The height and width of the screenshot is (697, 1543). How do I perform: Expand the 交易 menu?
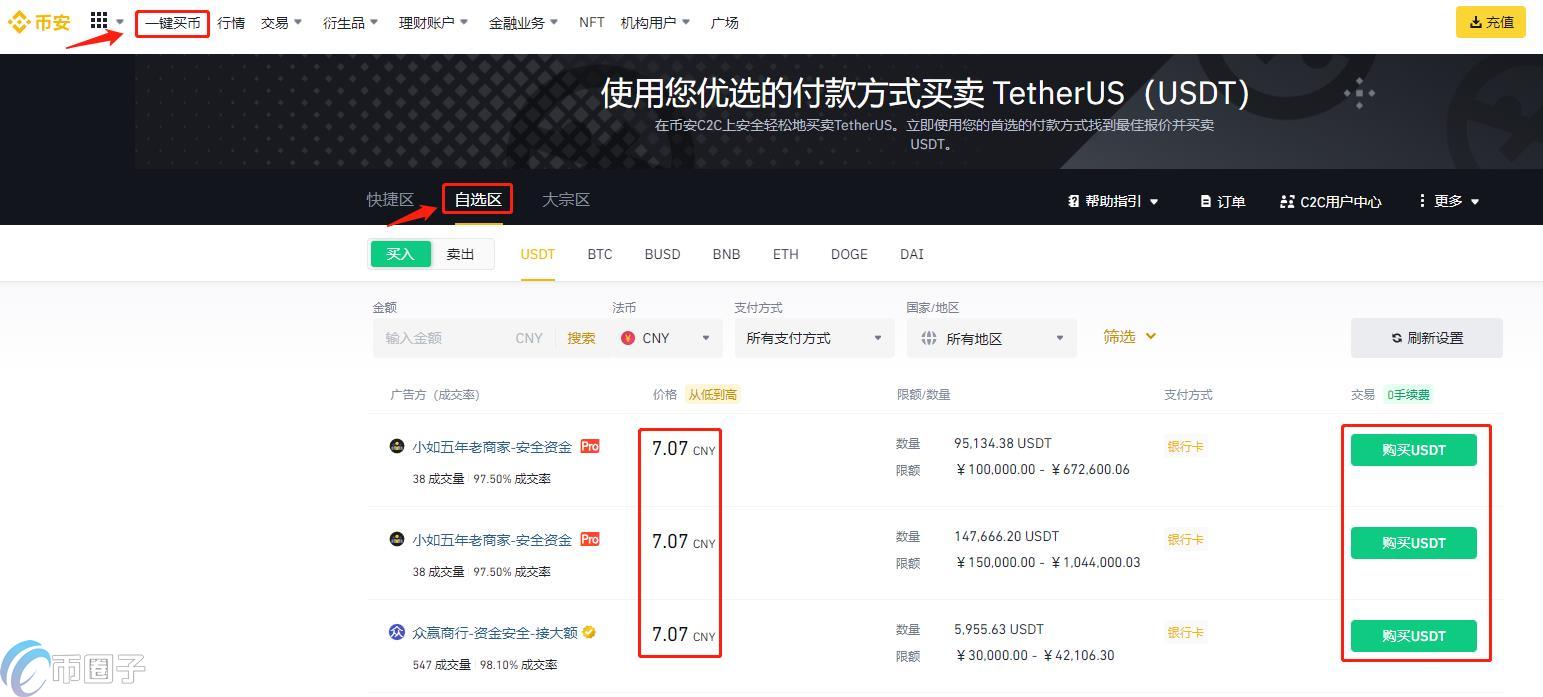(281, 23)
